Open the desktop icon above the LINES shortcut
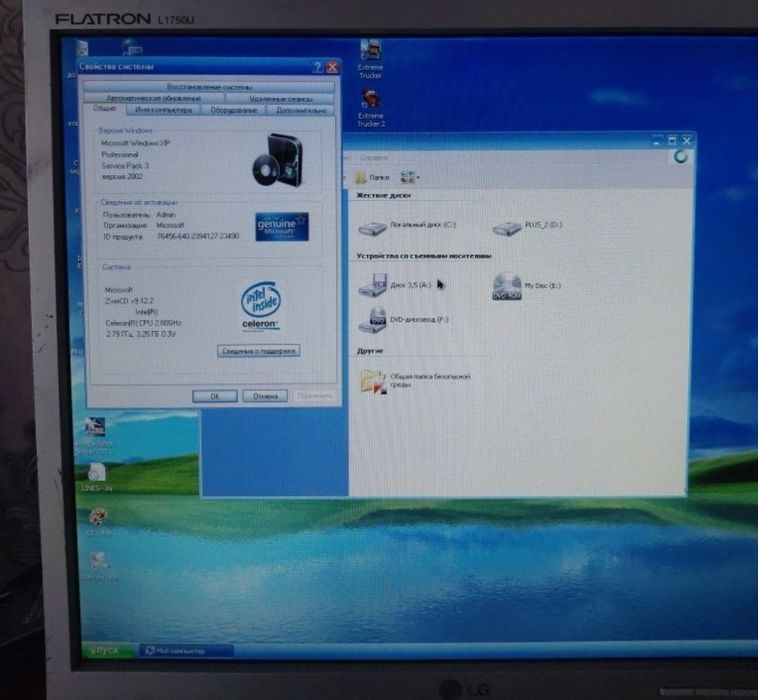This screenshot has width=758, height=700. tap(96, 436)
